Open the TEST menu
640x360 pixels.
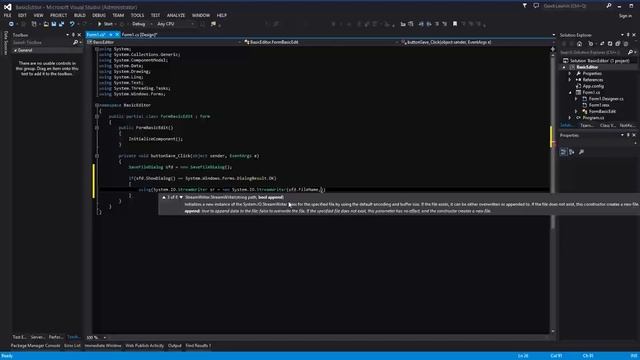point(155,15)
